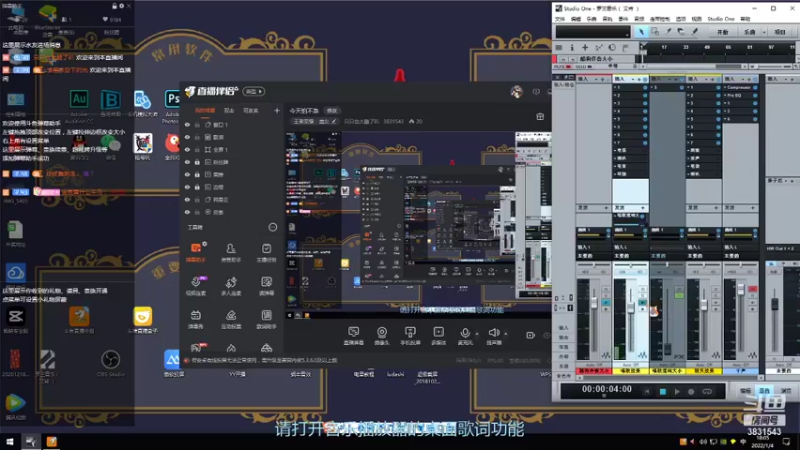Add a send on the first mixer channel

tap(606, 208)
